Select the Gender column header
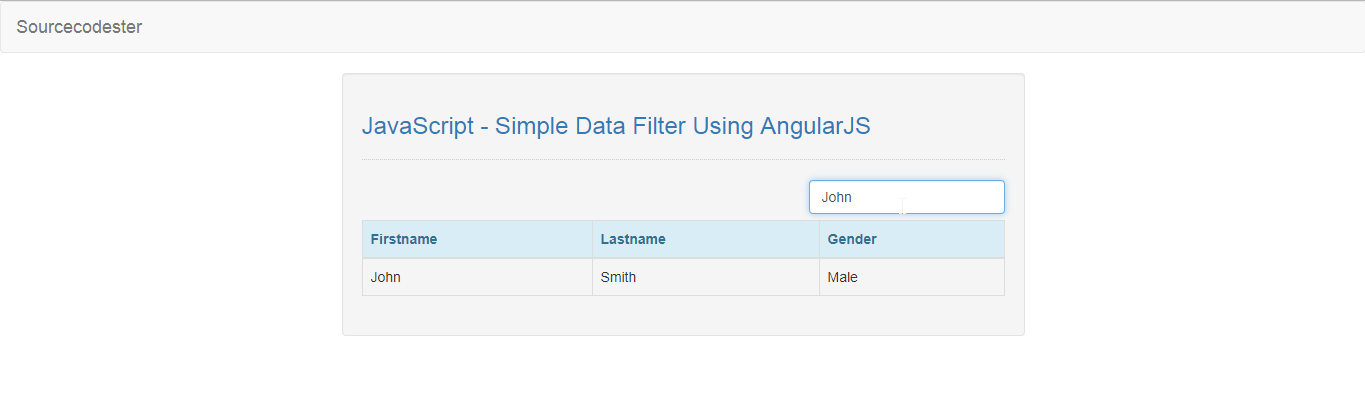This screenshot has width=1365, height=419. (x=911, y=239)
